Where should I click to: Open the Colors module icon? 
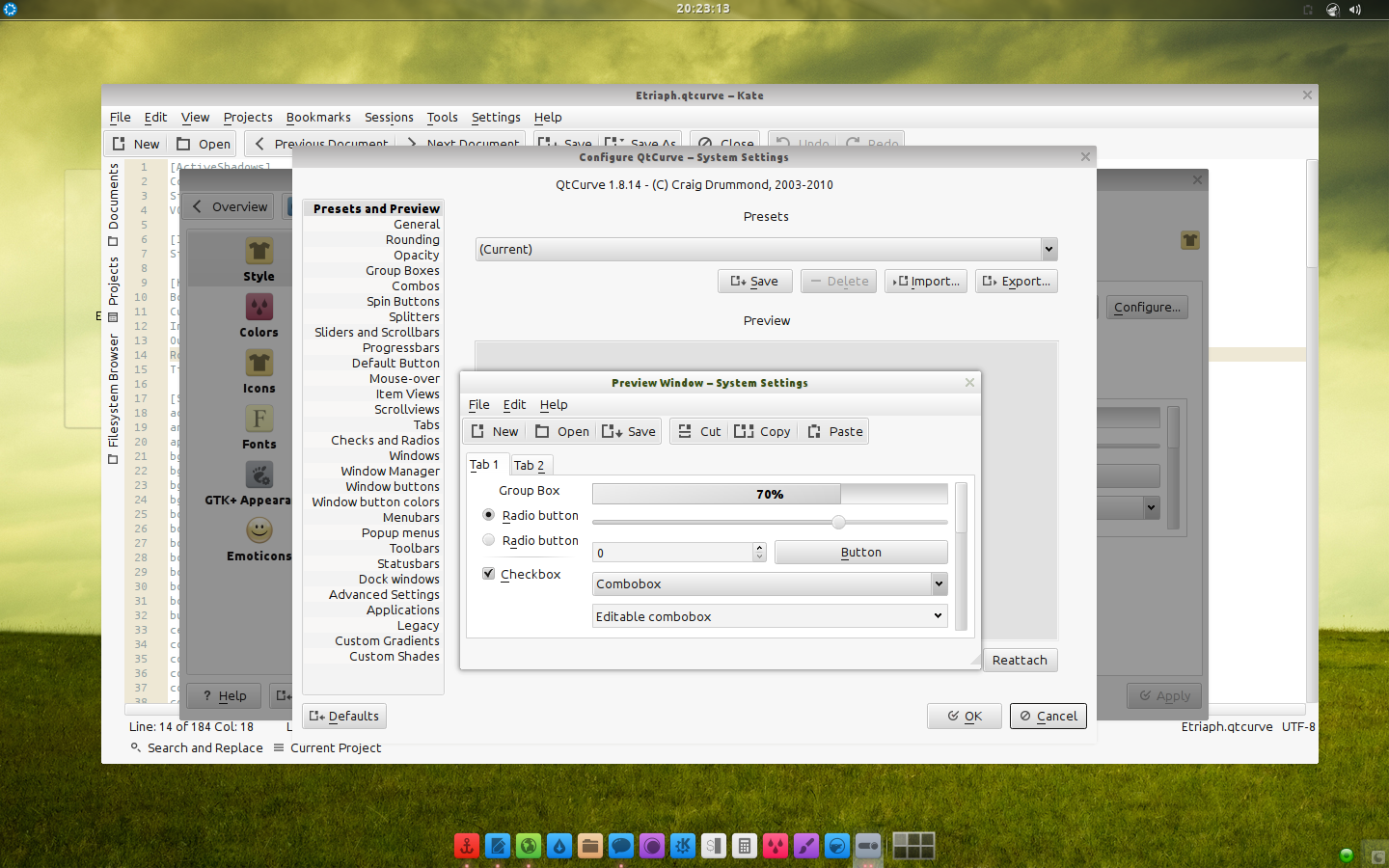click(259, 315)
